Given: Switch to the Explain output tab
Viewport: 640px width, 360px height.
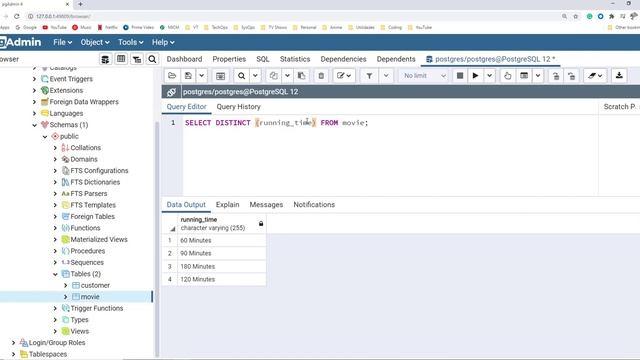Looking at the screenshot, I should tap(227, 204).
